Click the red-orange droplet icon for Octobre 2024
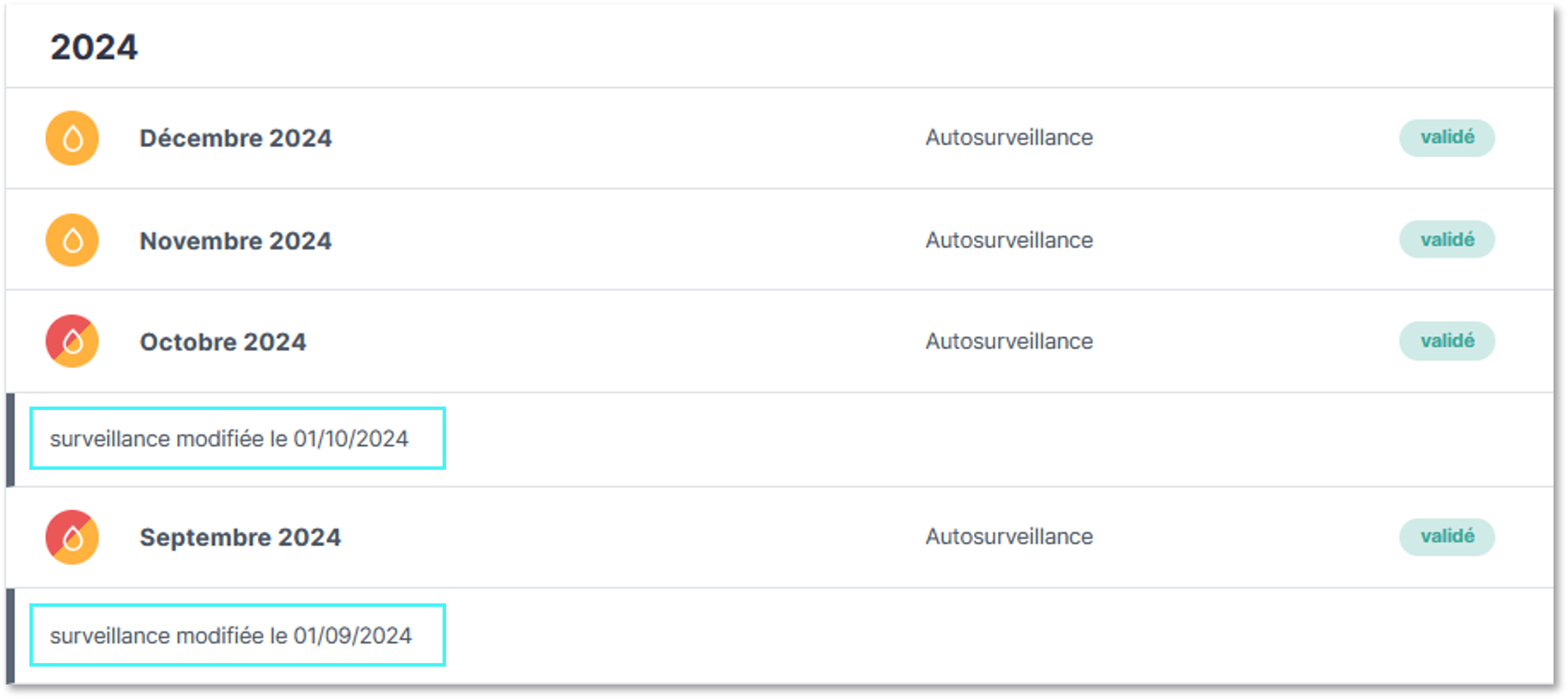 coord(72,341)
